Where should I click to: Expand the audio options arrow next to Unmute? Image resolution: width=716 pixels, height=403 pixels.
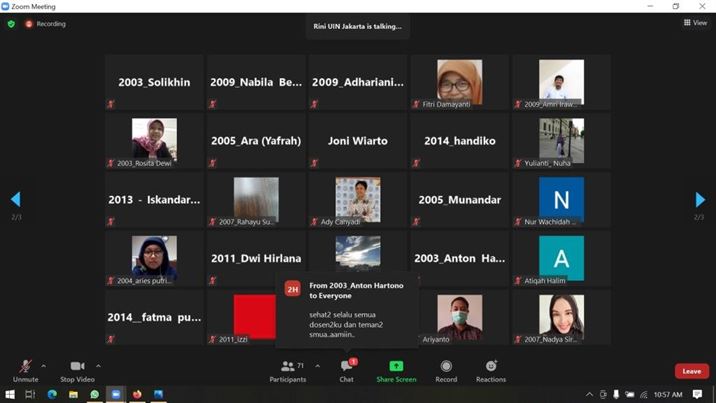click(x=43, y=366)
